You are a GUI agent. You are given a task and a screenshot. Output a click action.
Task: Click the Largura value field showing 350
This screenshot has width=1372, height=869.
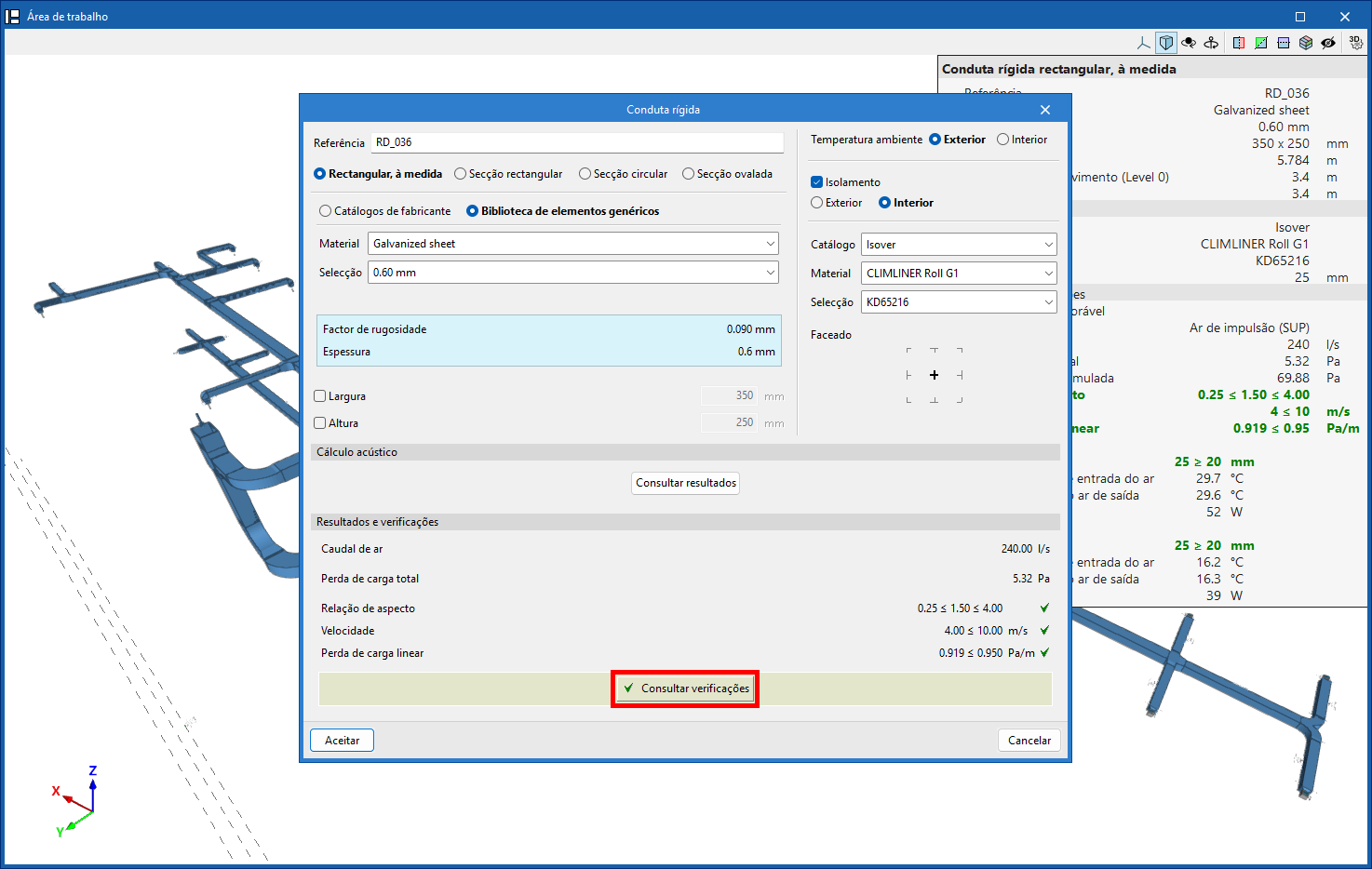(730, 395)
